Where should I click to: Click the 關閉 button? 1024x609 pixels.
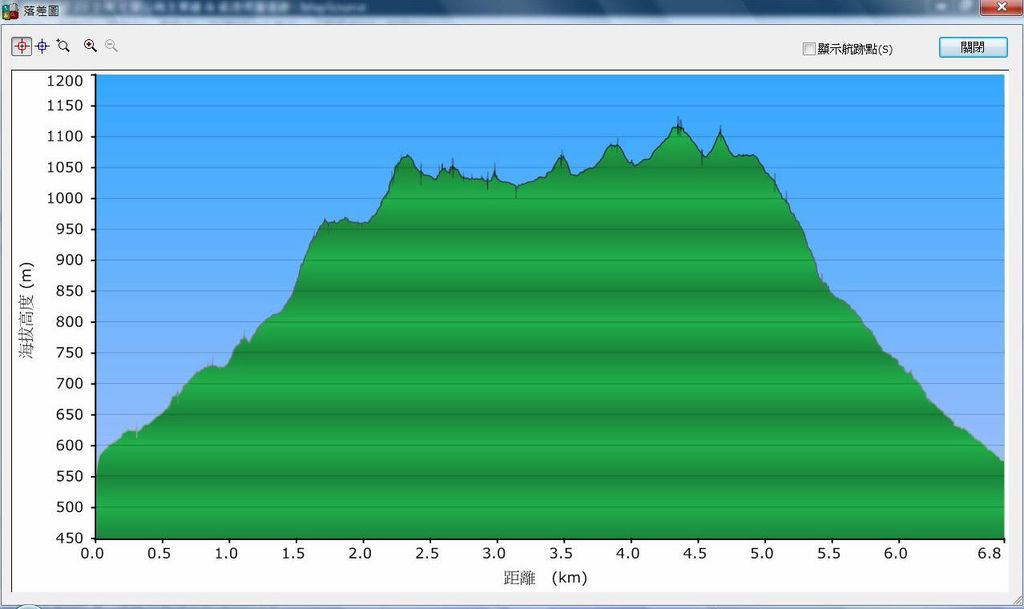[972, 47]
